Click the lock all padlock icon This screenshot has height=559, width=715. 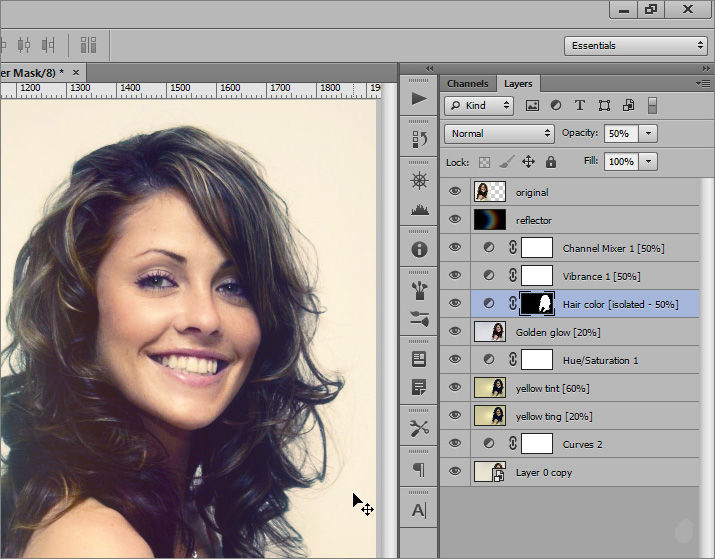(x=551, y=162)
